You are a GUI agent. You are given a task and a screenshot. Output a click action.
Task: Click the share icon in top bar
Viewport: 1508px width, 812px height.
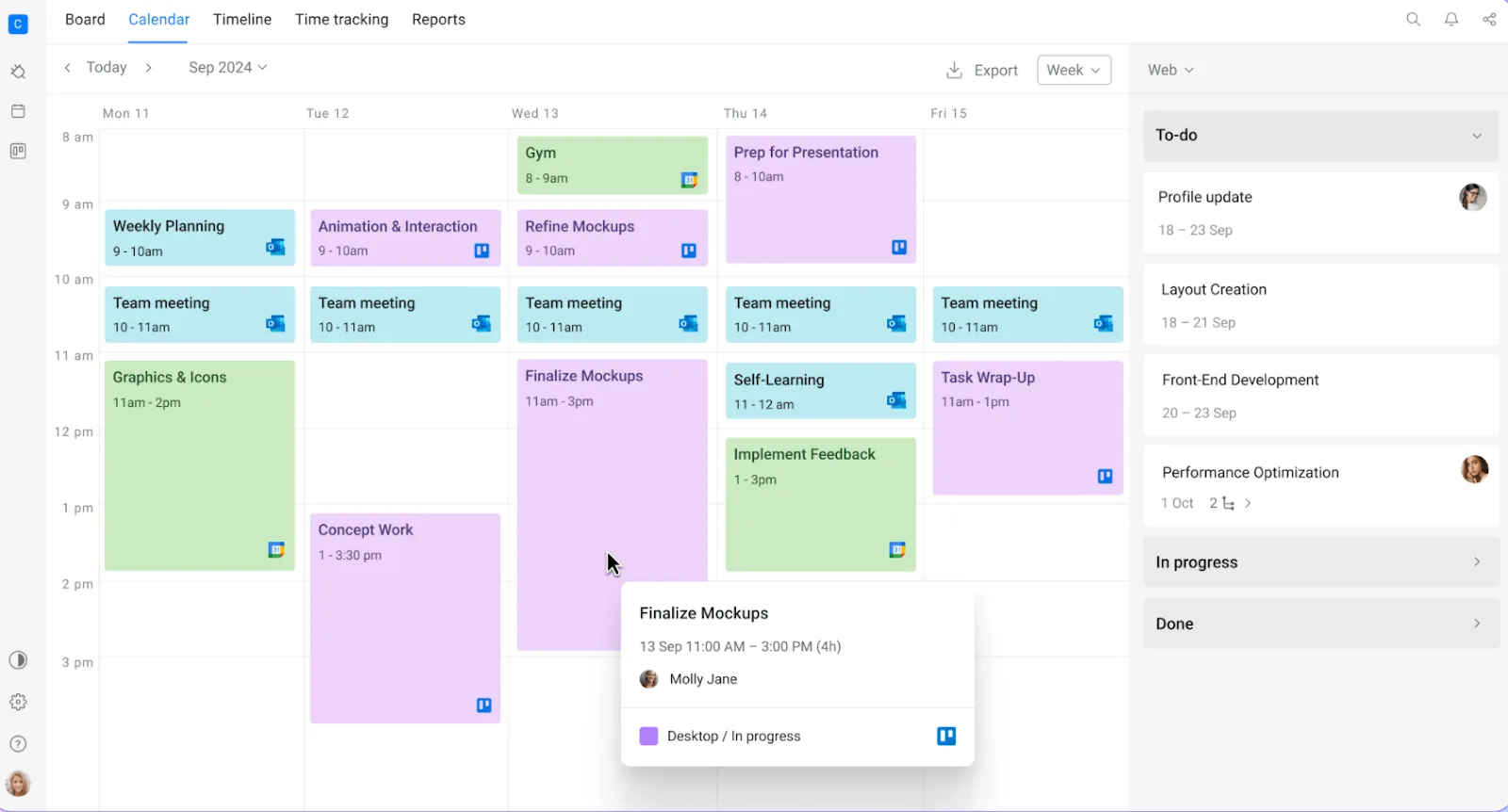point(1489,19)
